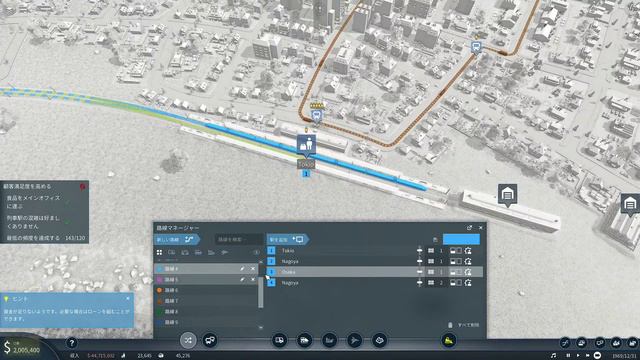Select the dark blue line 9 row
640x360 pixels.
[x=206, y=322]
